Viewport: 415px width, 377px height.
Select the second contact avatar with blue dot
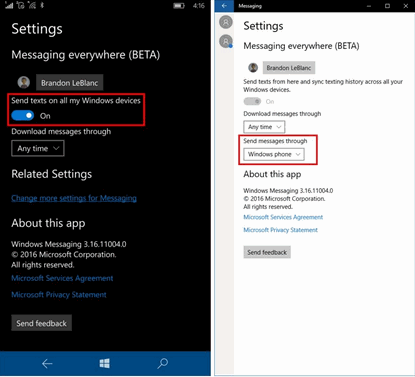[226, 41]
